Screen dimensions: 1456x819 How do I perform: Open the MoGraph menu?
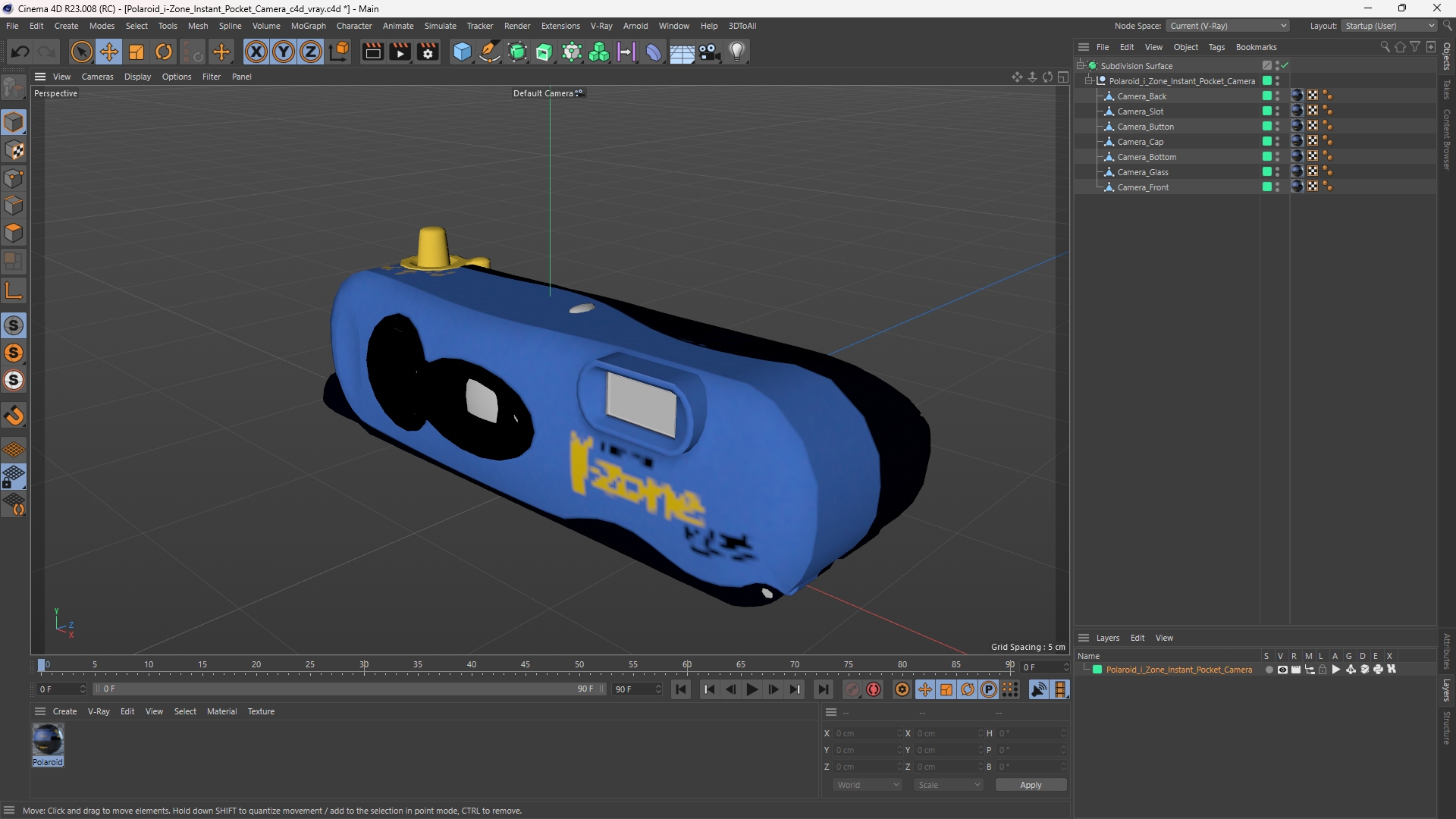pyautogui.click(x=308, y=26)
